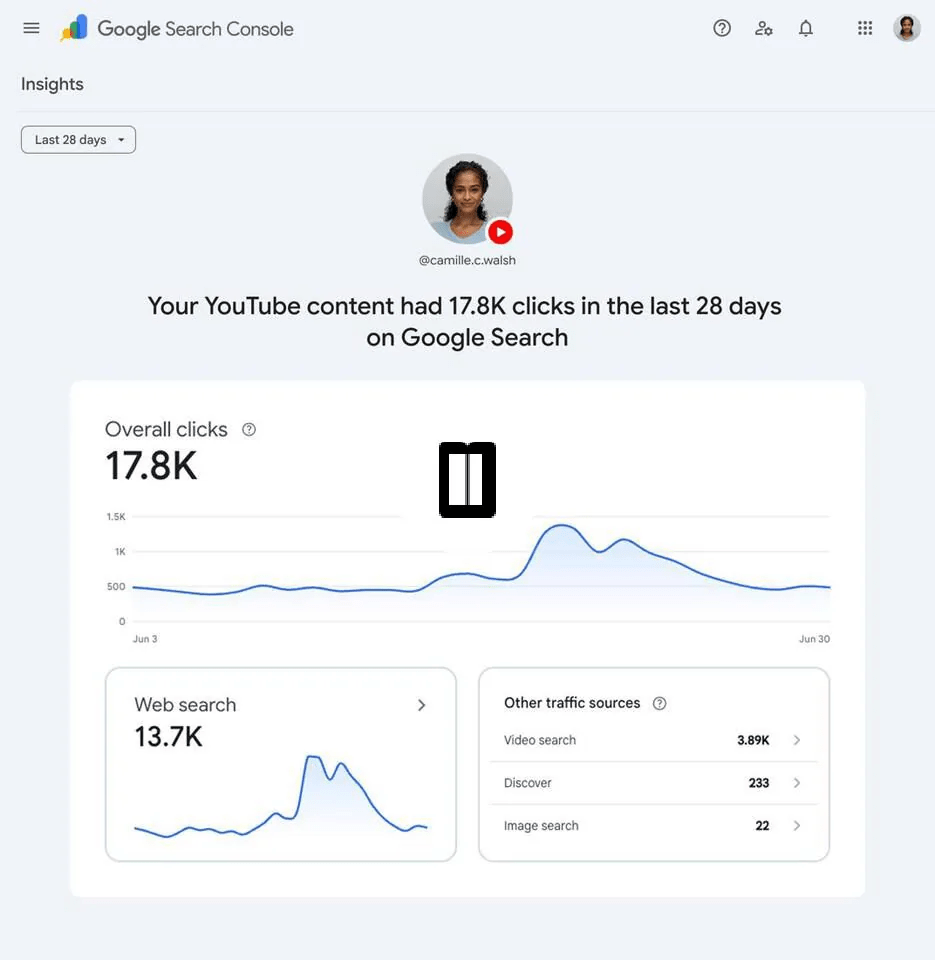Click the pause button overlay
The image size is (935, 960).
coord(467,479)
